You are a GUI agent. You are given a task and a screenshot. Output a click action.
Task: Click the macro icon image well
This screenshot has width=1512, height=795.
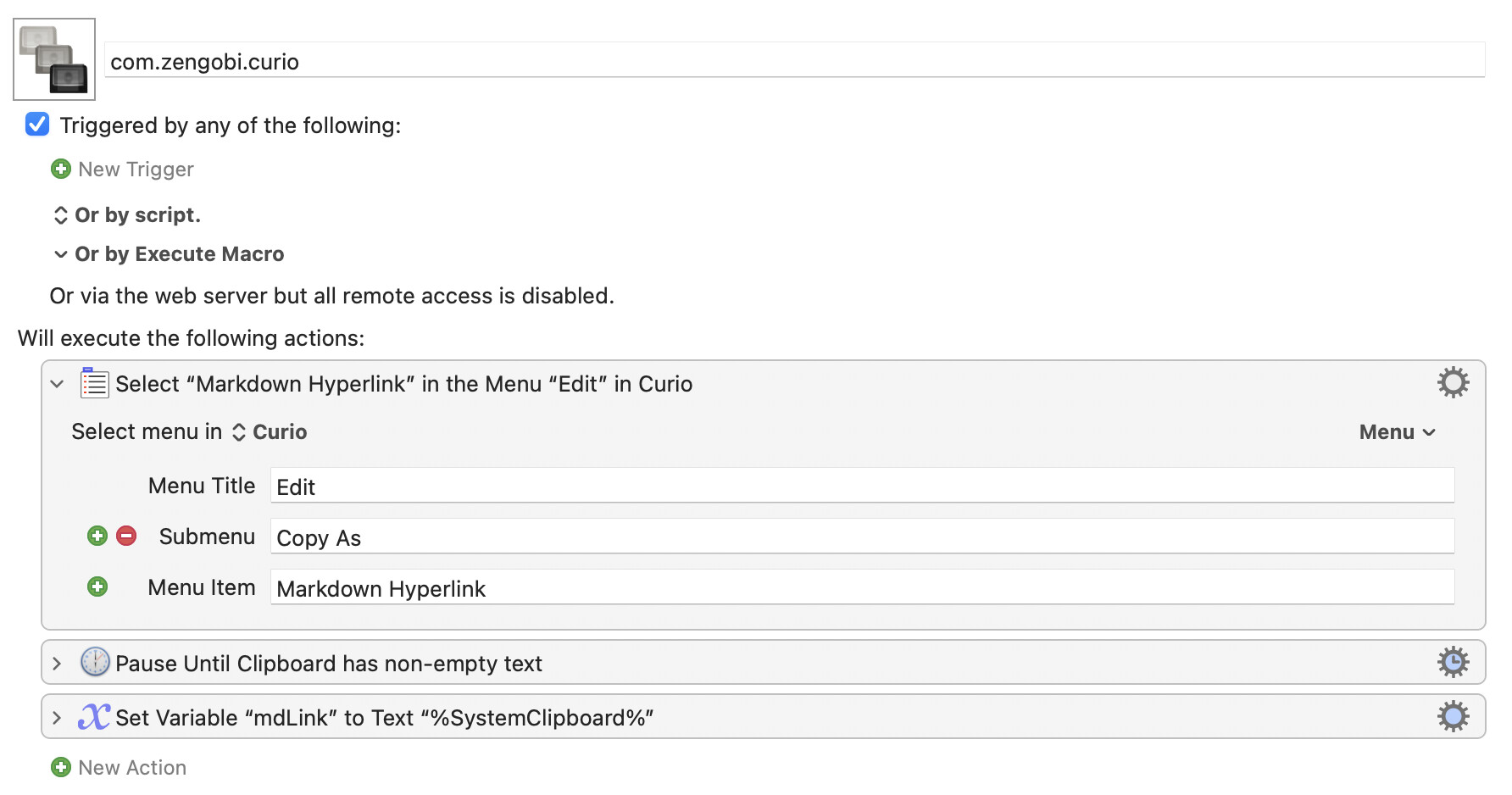pos(54,59)
